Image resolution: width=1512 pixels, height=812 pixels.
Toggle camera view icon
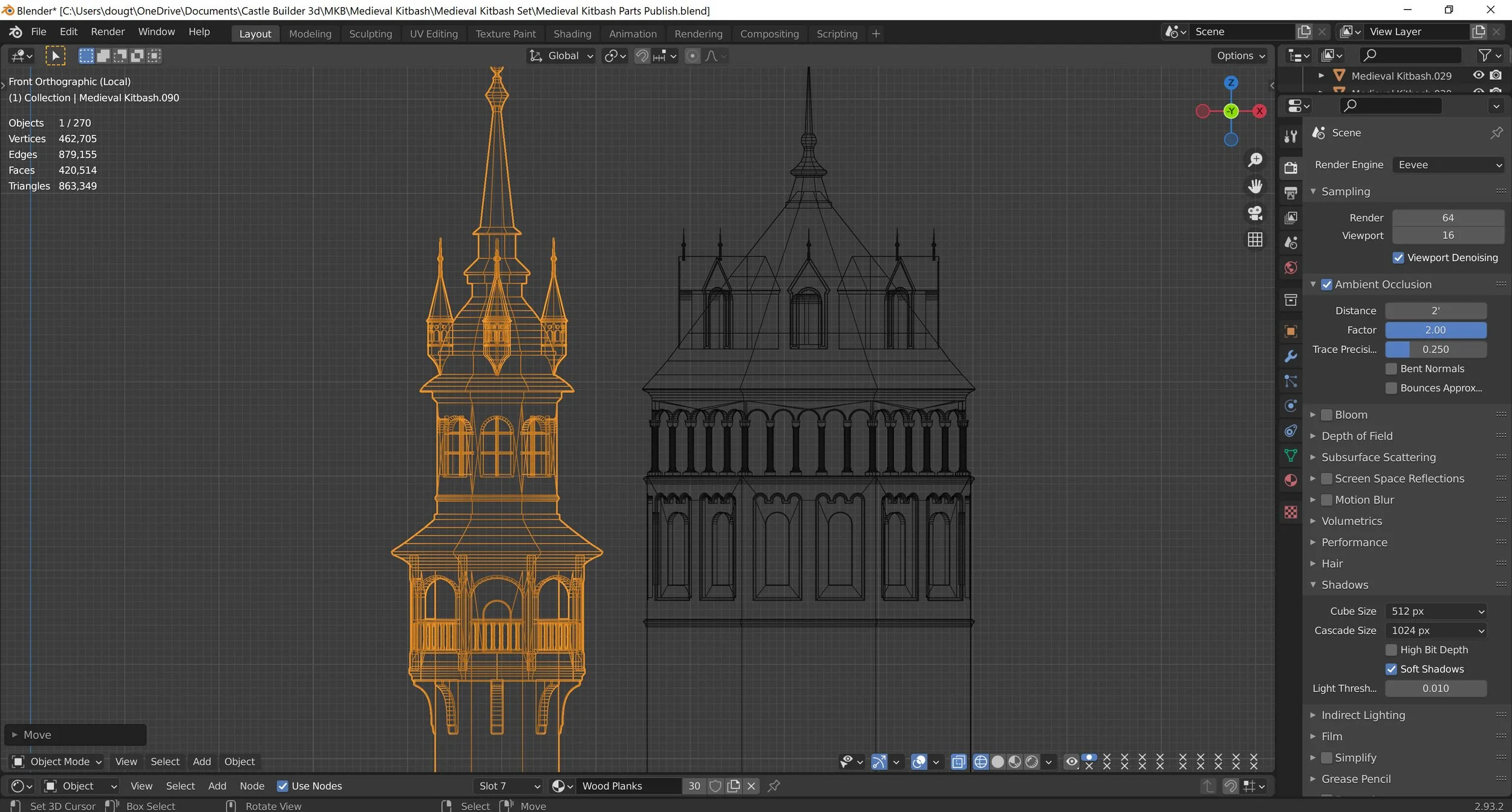[x=1255, y=213]
